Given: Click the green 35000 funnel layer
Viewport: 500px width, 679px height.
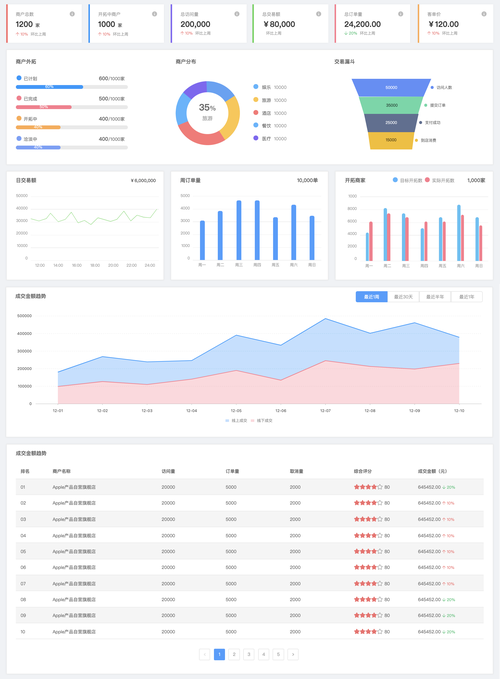Looking at the screenshot, I should coord(391,105).
